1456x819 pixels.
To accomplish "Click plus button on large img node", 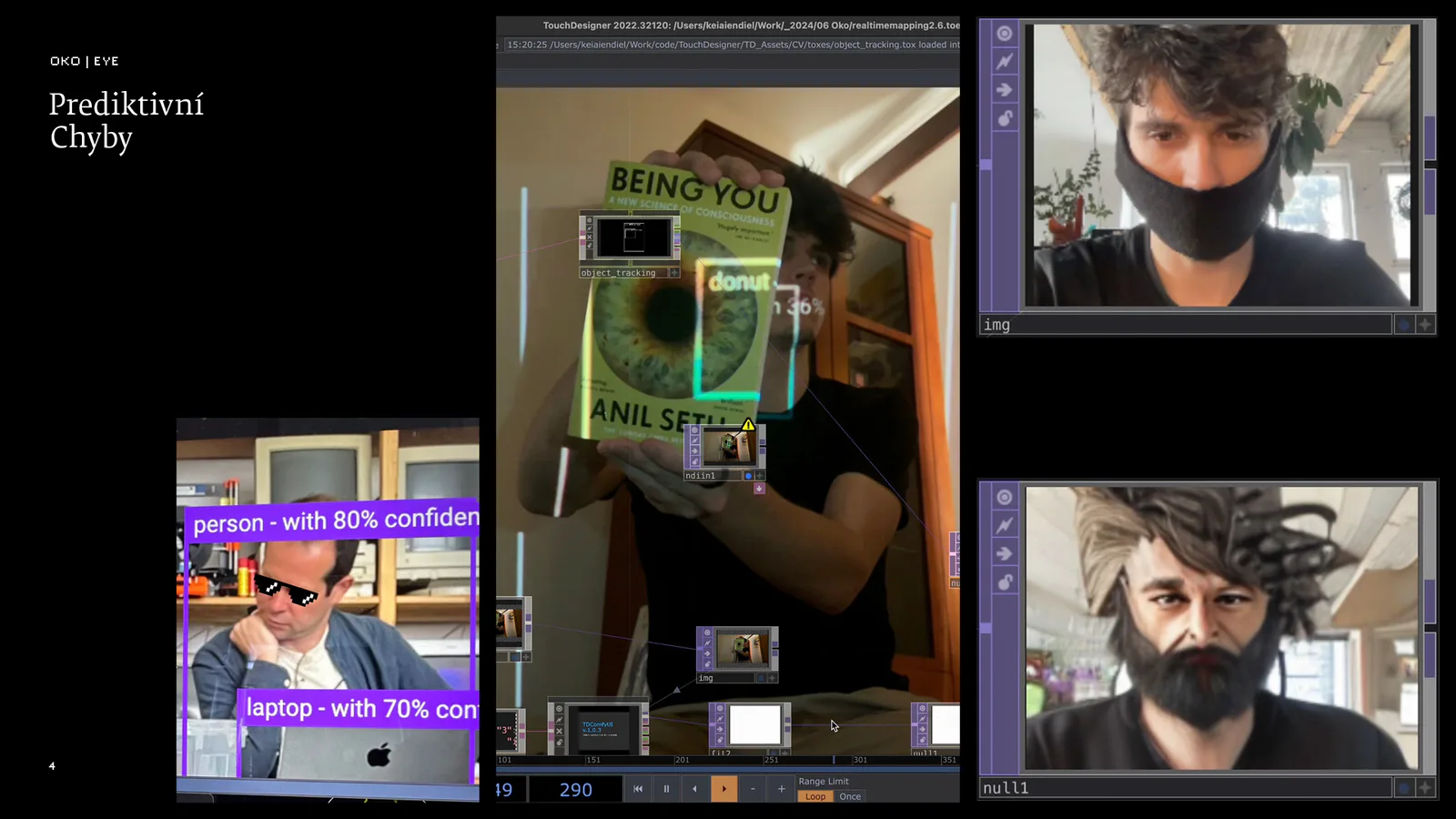I will click(1425, 325).
